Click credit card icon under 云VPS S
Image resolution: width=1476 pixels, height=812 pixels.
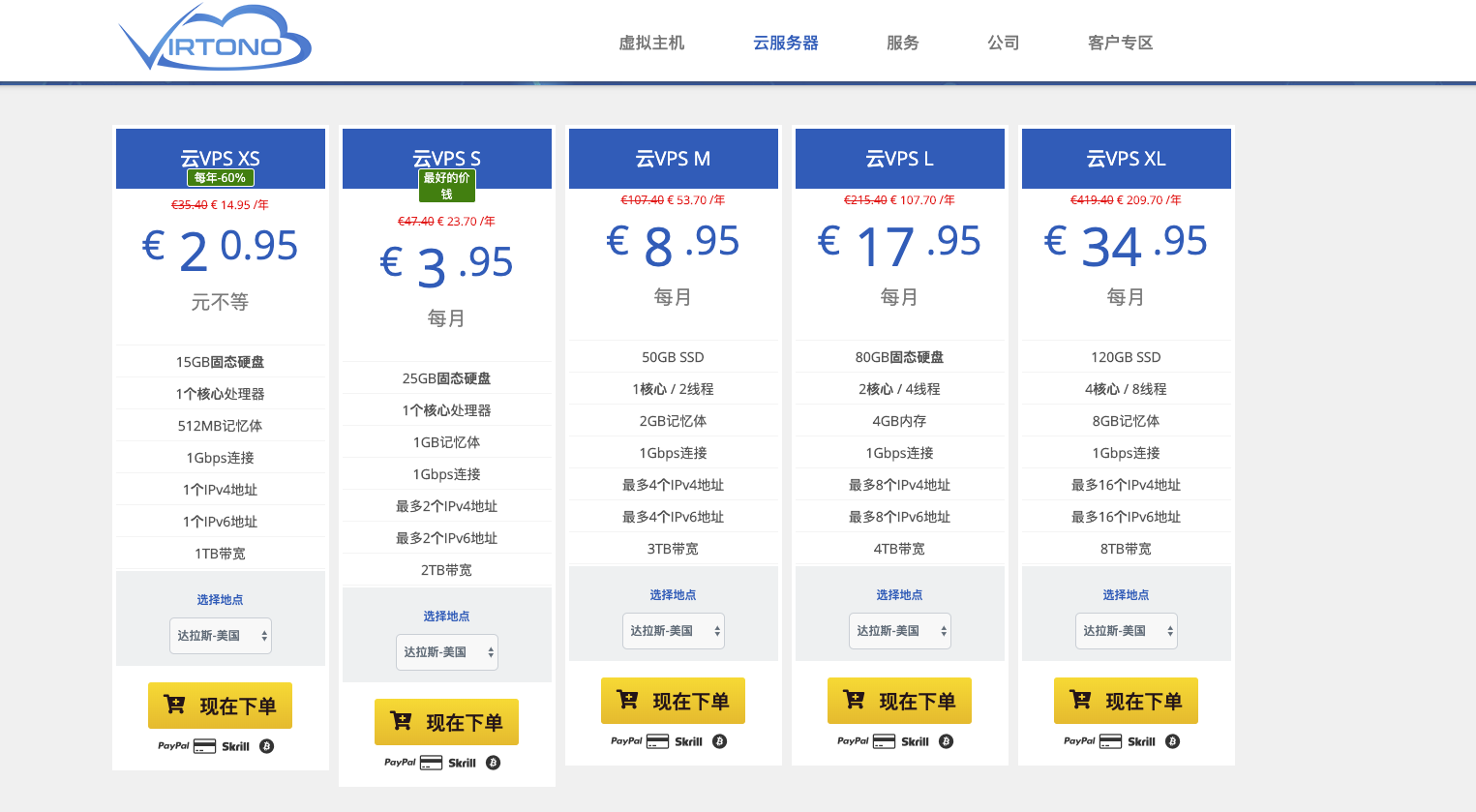(x=431, y=763)
